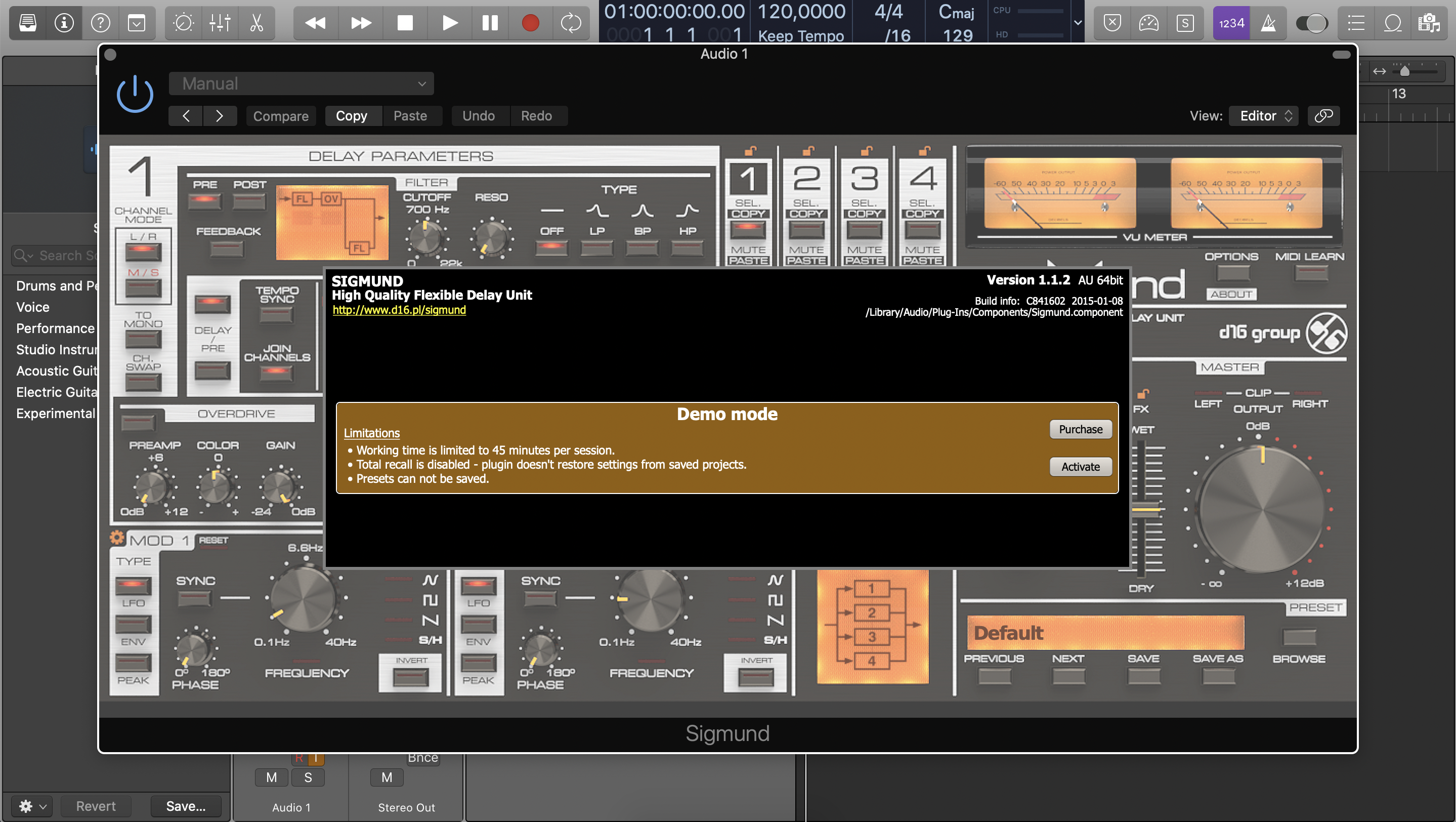1456x822 pixels.
Task: Expand the gear actions menu dropdown
Action: point(33,806)
